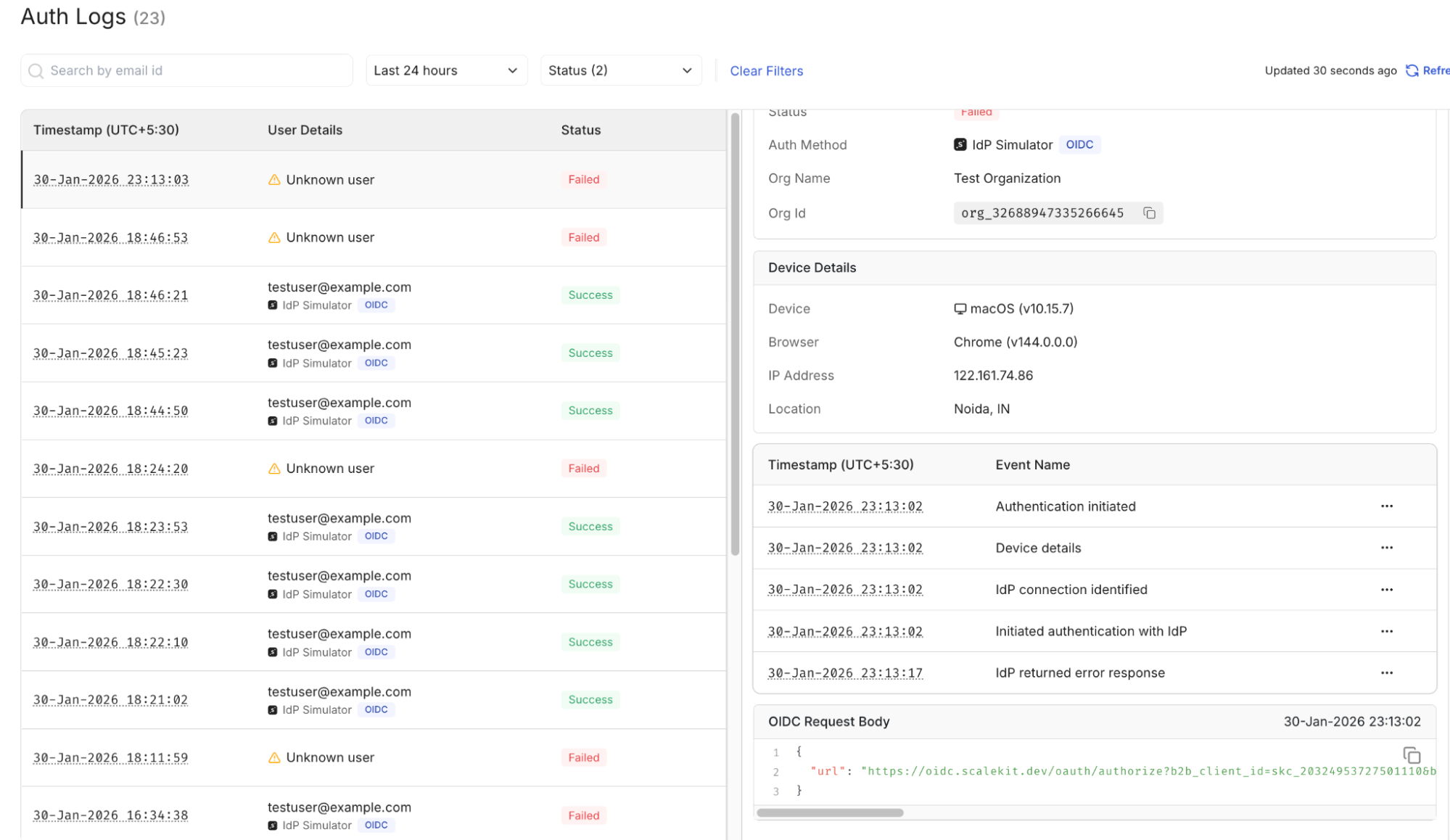1450x840 pixels.
Task: Expand the Status (2) filter dropdown
Action: (x=620, y=70)
